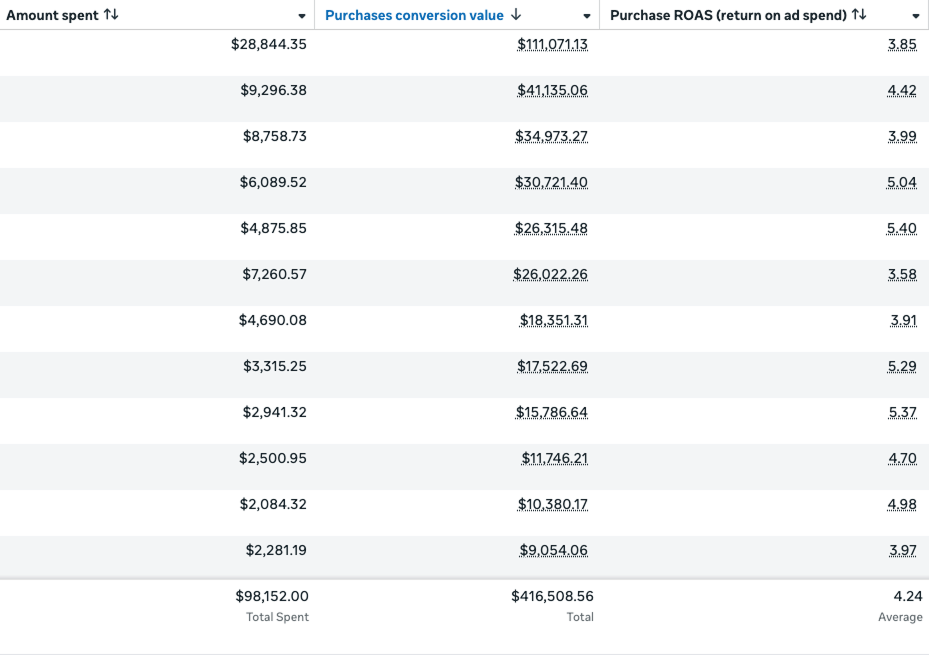
Task: Open the 5.40 ROAS value link
Action: pyautogui.click(x=902, y=229)
